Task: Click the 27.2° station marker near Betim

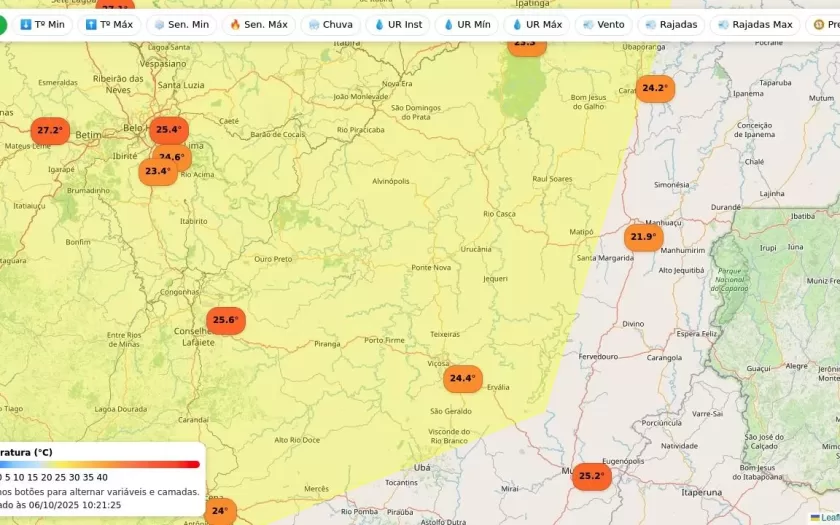Action: click(50, 131)
